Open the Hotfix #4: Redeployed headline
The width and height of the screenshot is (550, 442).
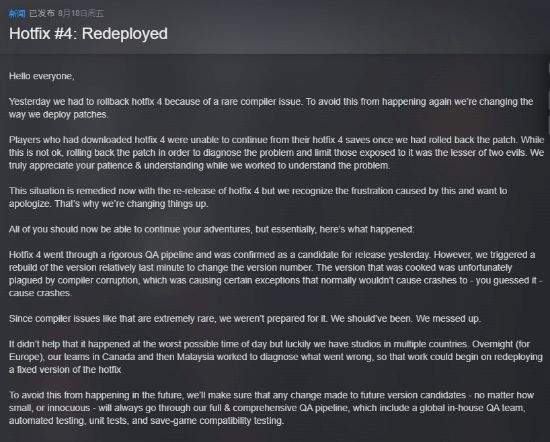coord(88,34)
